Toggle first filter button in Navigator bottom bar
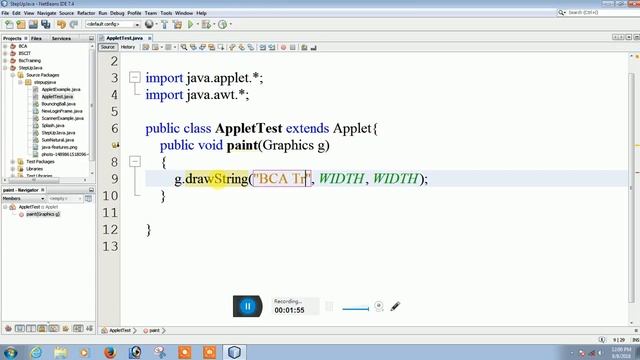The width and height of the screenshot is (640, 360). click(x=8, y=329)
